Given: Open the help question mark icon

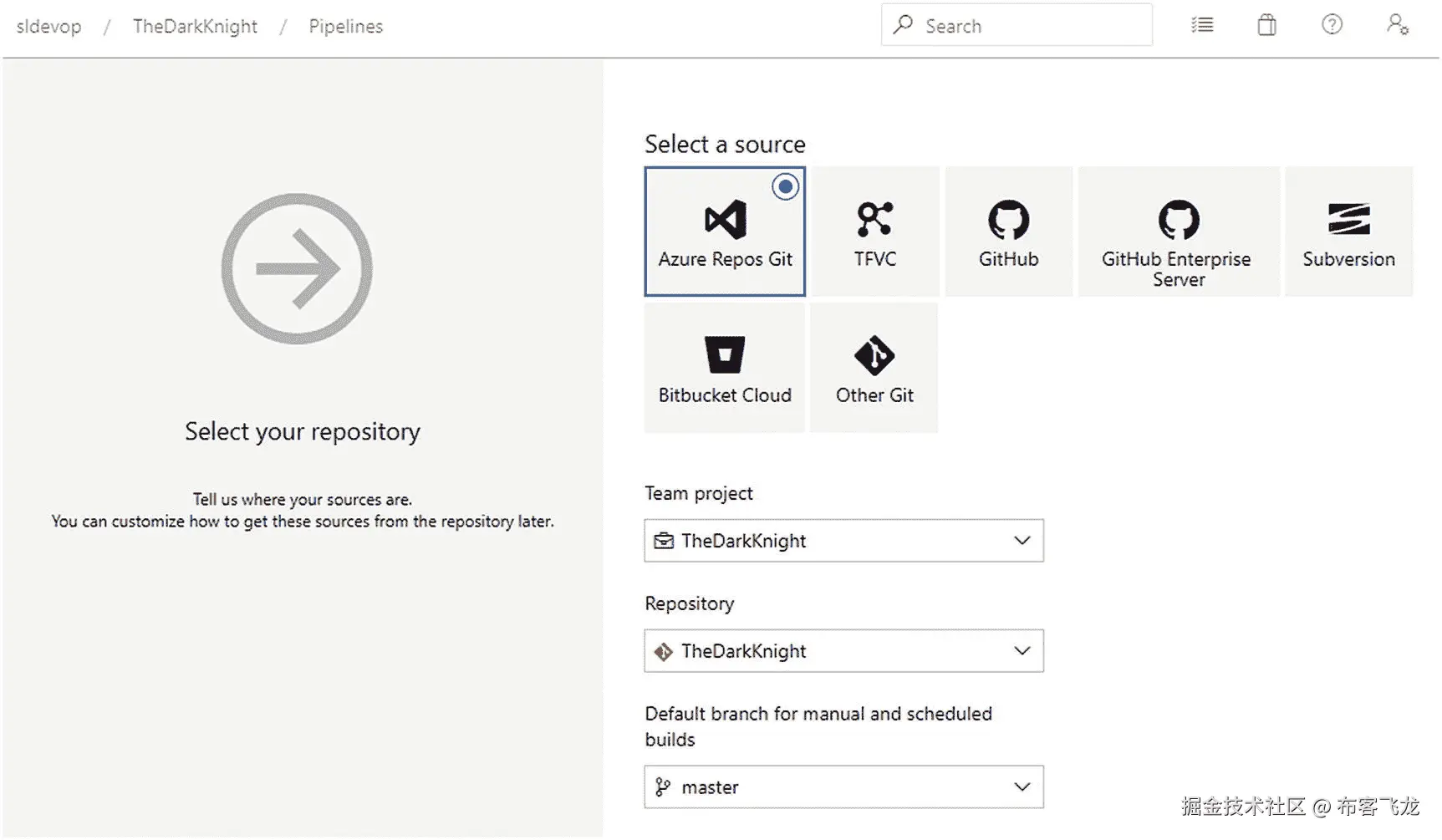Looking at the screenshot, I should click(x=1332, y=25).
